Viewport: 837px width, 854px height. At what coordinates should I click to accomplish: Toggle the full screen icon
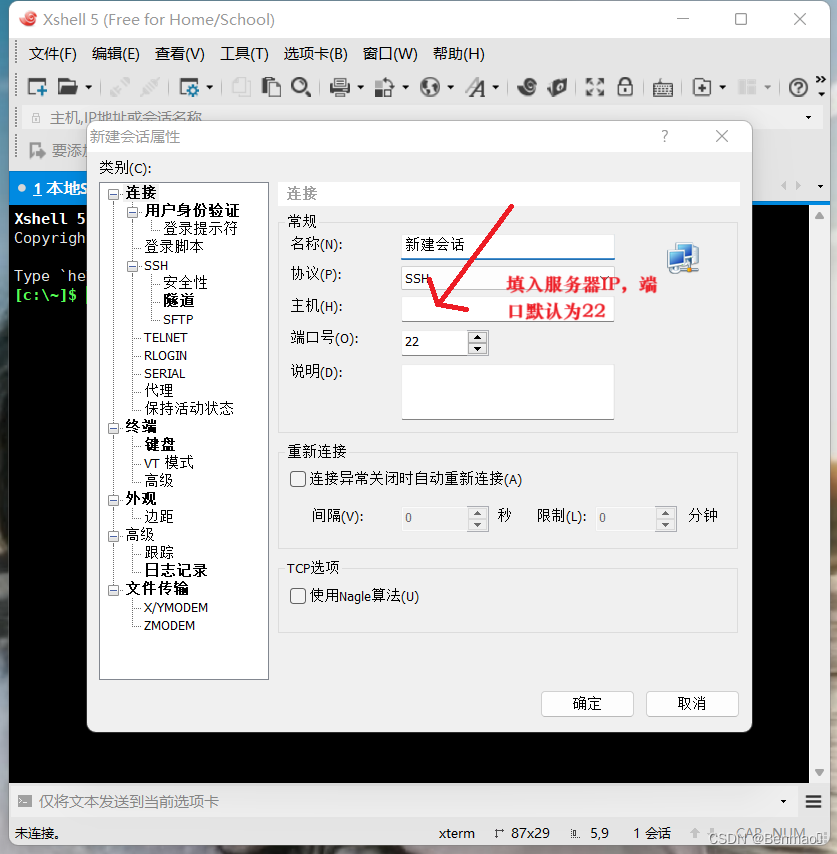click(x=594, y=87)
